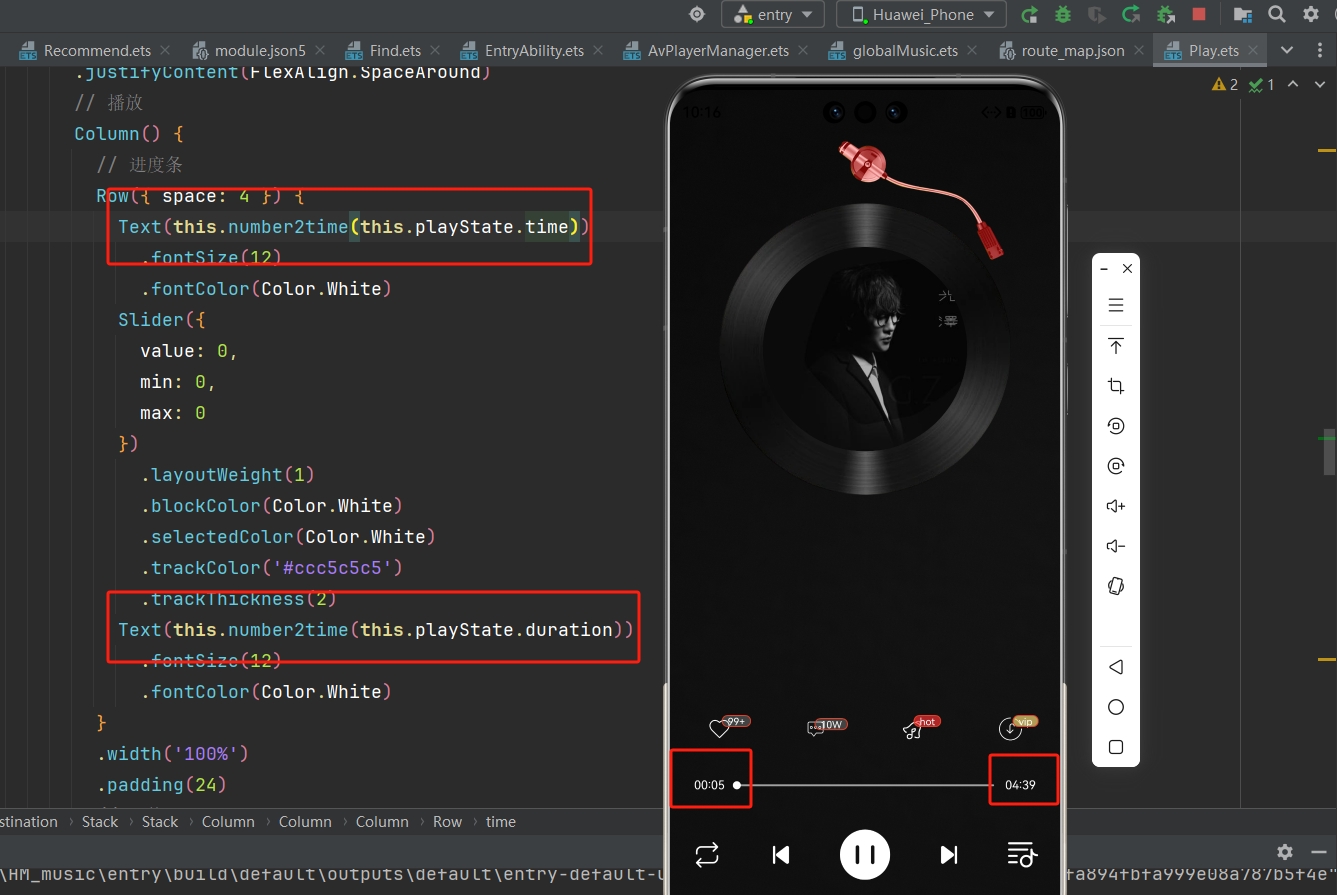Image resolution: width=1337 pixels, height=895 pixels.
Task: Open the entry module dropdown
Action: pyautogui.click(x=773, y=14)
